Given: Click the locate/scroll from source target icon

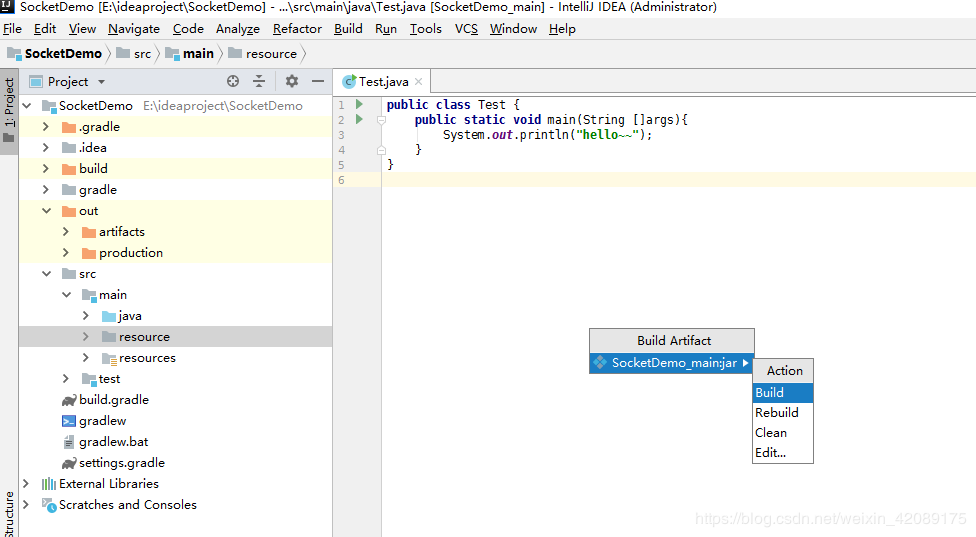Looking at the screenshot, I should click(233, 81).
